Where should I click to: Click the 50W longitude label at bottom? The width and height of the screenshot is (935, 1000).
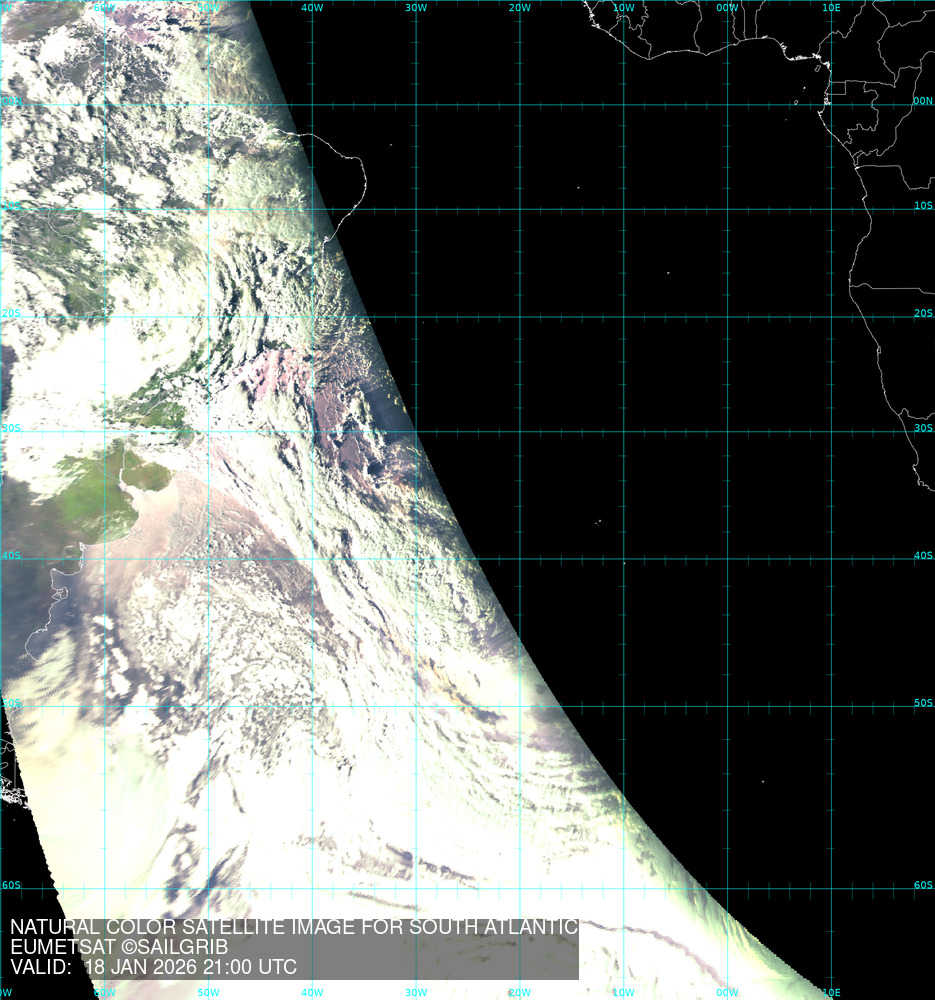coord(208,992)
